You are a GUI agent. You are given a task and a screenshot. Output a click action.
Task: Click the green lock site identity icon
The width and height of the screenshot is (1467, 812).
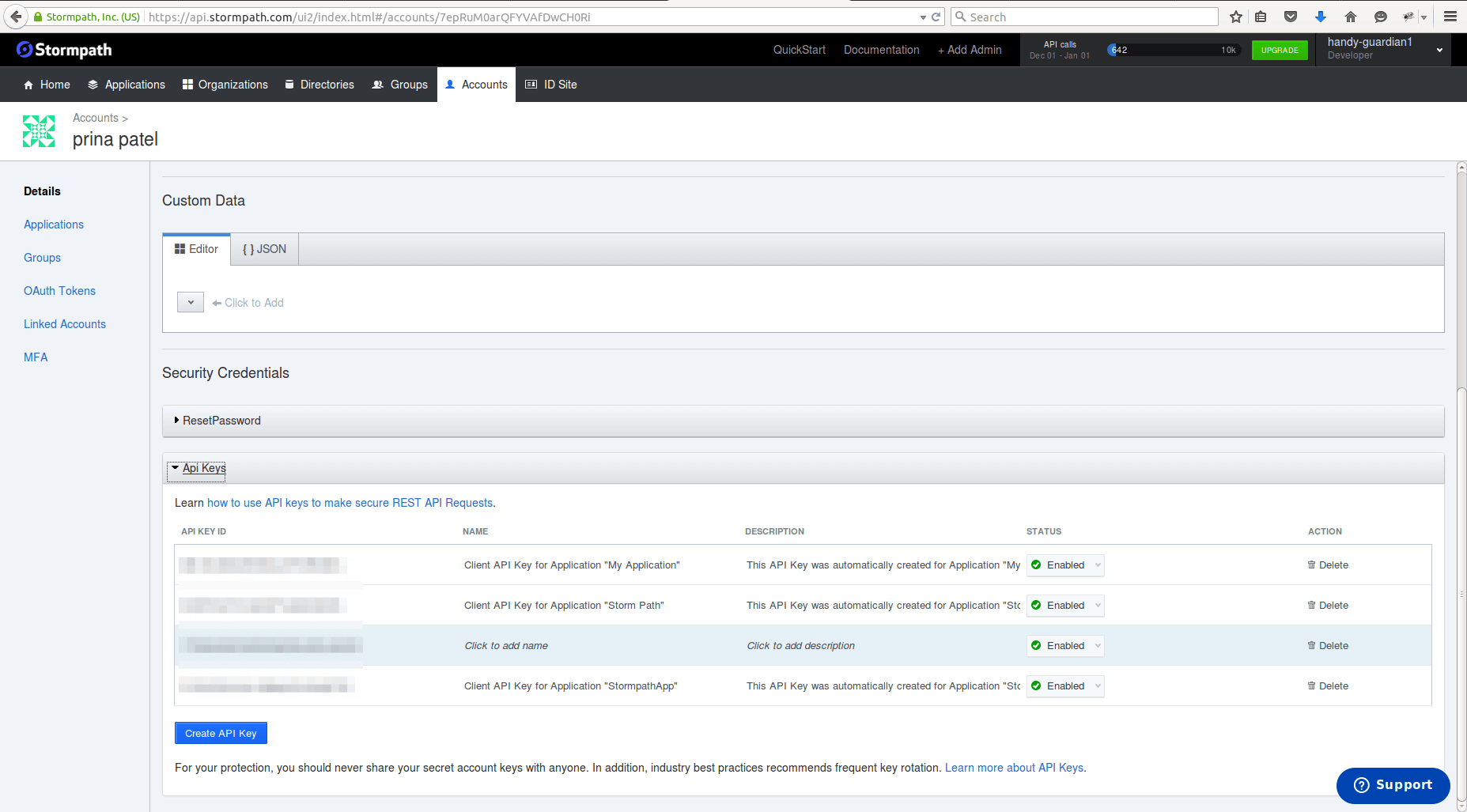tap(38, 17)
